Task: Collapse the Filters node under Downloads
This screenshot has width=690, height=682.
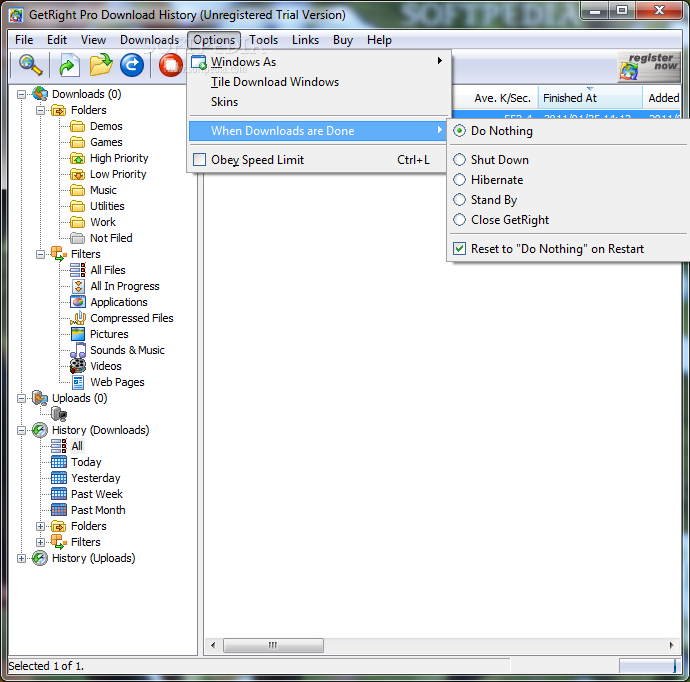Action: 40,254
